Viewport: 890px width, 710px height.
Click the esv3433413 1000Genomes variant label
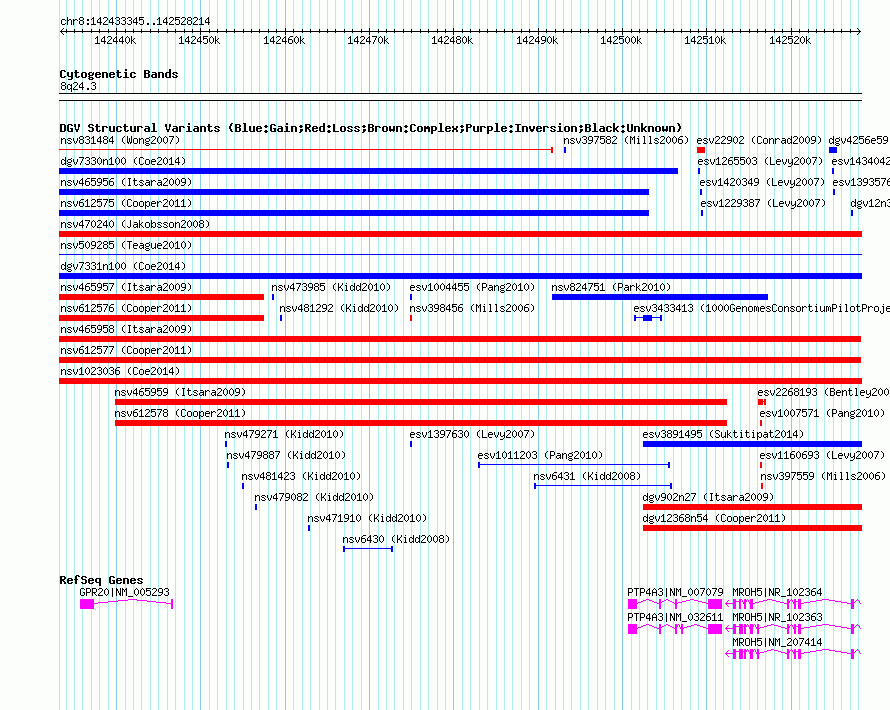click(761, 308)
